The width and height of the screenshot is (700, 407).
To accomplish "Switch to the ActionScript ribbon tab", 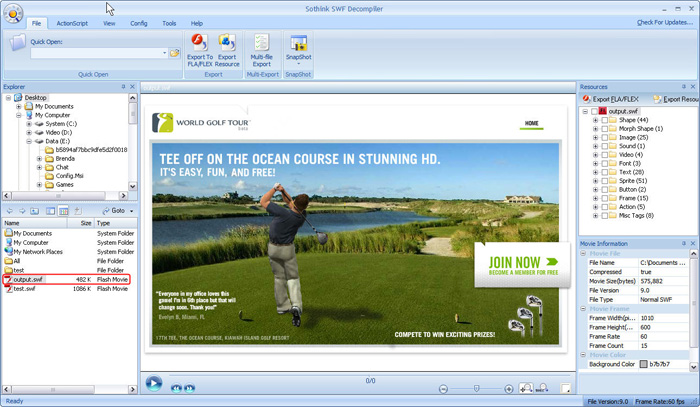I will (x=72, y=23).
